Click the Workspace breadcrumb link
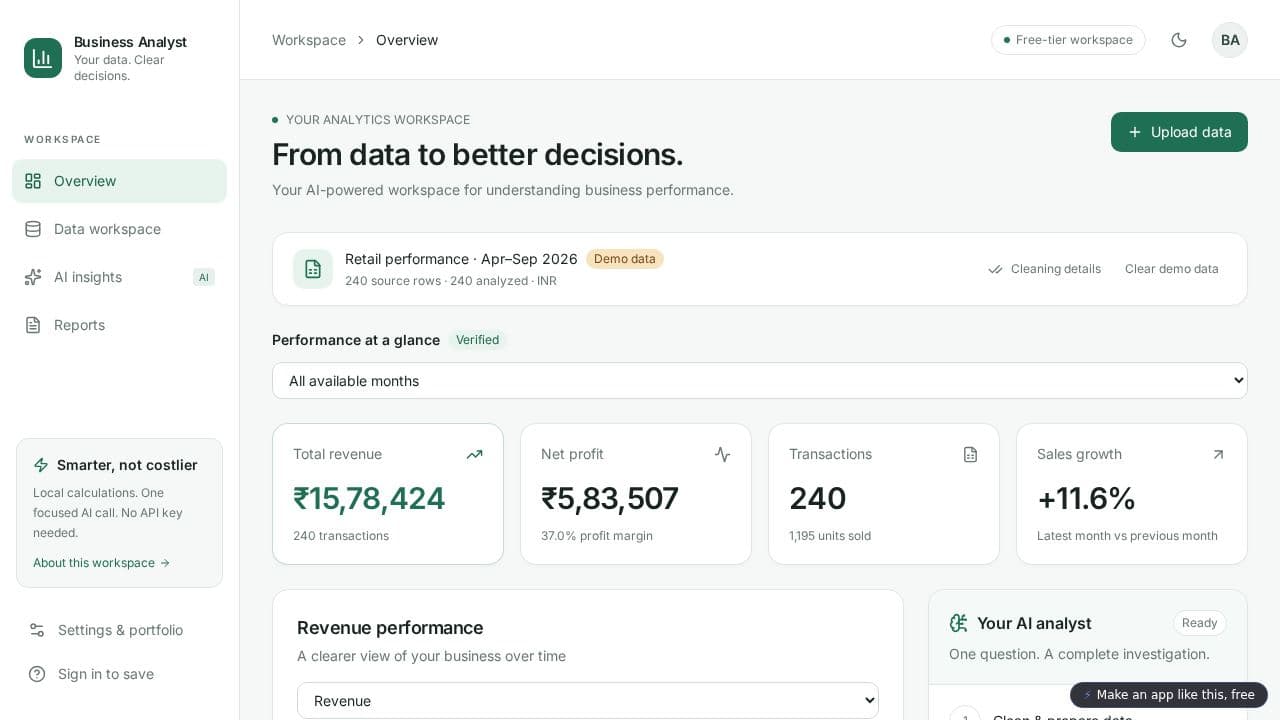This screenshot has height=720, width=1280. [x=309, y=40]
